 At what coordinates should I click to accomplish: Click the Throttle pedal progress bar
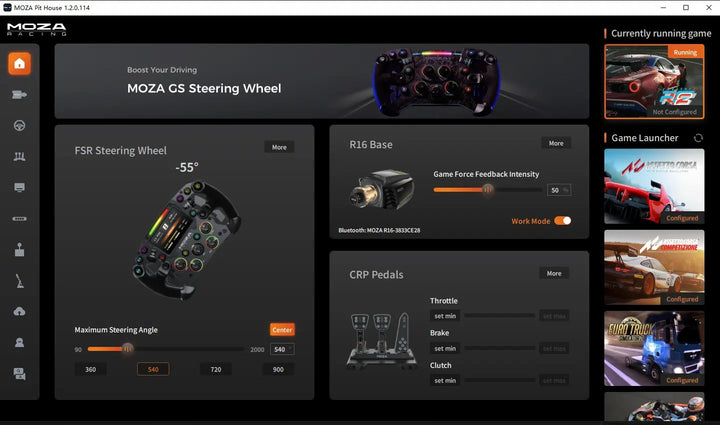click(x=500, y=316)
